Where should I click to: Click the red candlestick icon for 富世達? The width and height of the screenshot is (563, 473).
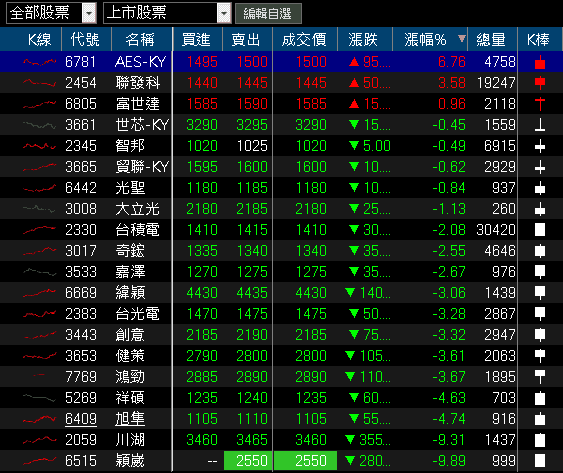540,104
